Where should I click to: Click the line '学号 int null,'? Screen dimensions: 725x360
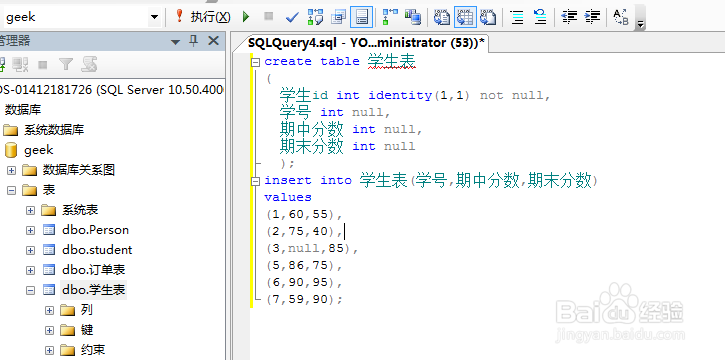tap(336, 112)
